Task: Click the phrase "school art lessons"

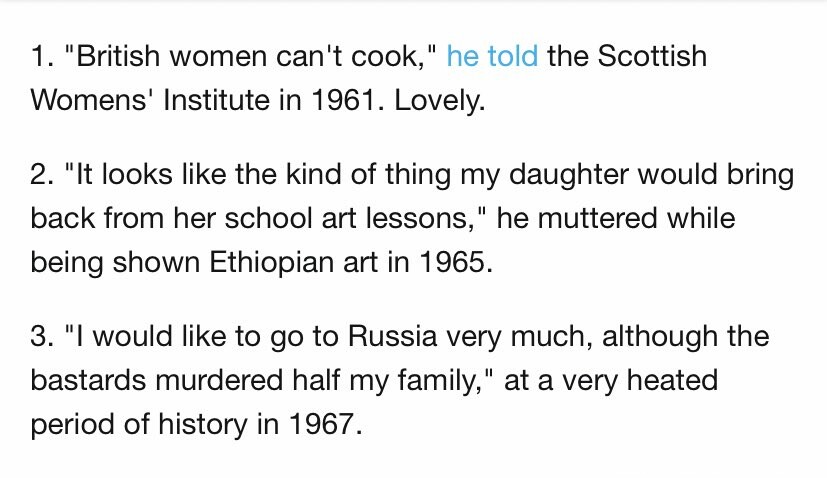Action: click(x=347, y=218)
